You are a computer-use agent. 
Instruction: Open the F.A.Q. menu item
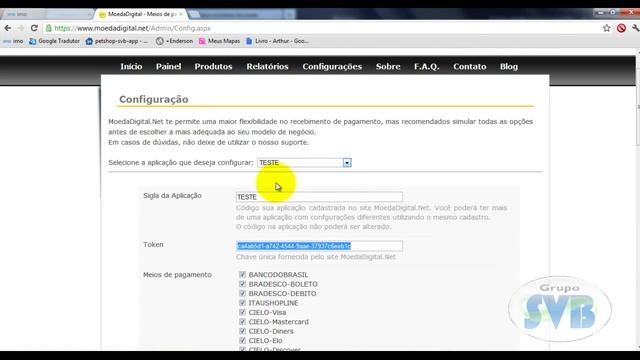(x=427, y=67)
